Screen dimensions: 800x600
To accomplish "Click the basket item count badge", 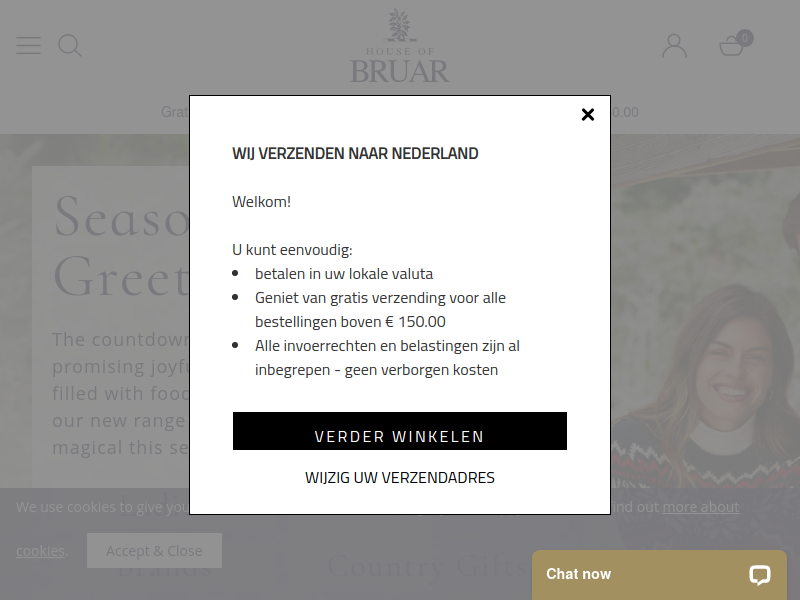I will [x=745, y=38].
